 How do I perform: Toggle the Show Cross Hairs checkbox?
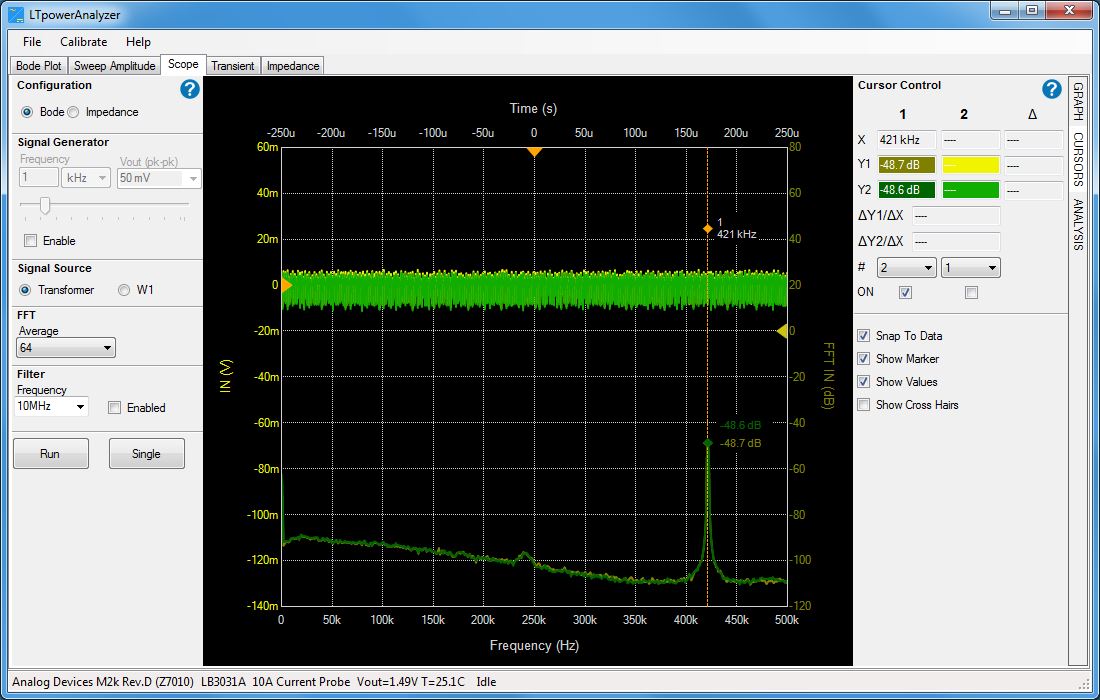pos(863,405)
